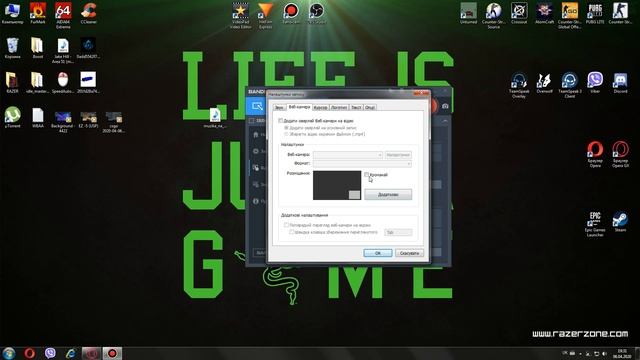The width and height of the screenshot is (640, 360).
Task: Select the HitFilm Express desktop shortcut
Action: pyautogui.click(x=266, y=16)
